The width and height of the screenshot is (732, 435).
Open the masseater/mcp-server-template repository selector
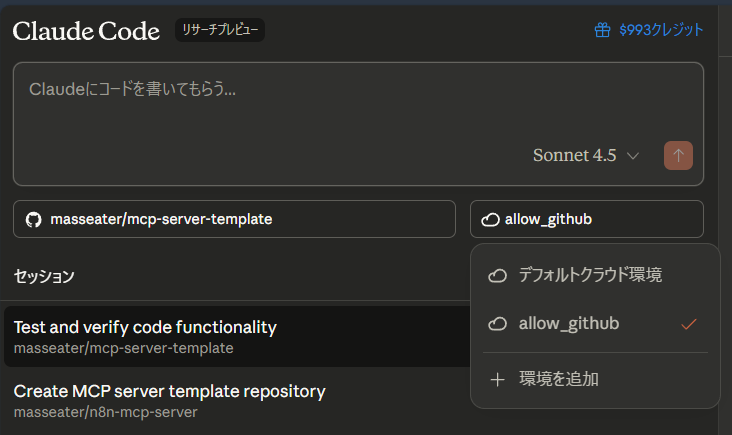(234, 219)
